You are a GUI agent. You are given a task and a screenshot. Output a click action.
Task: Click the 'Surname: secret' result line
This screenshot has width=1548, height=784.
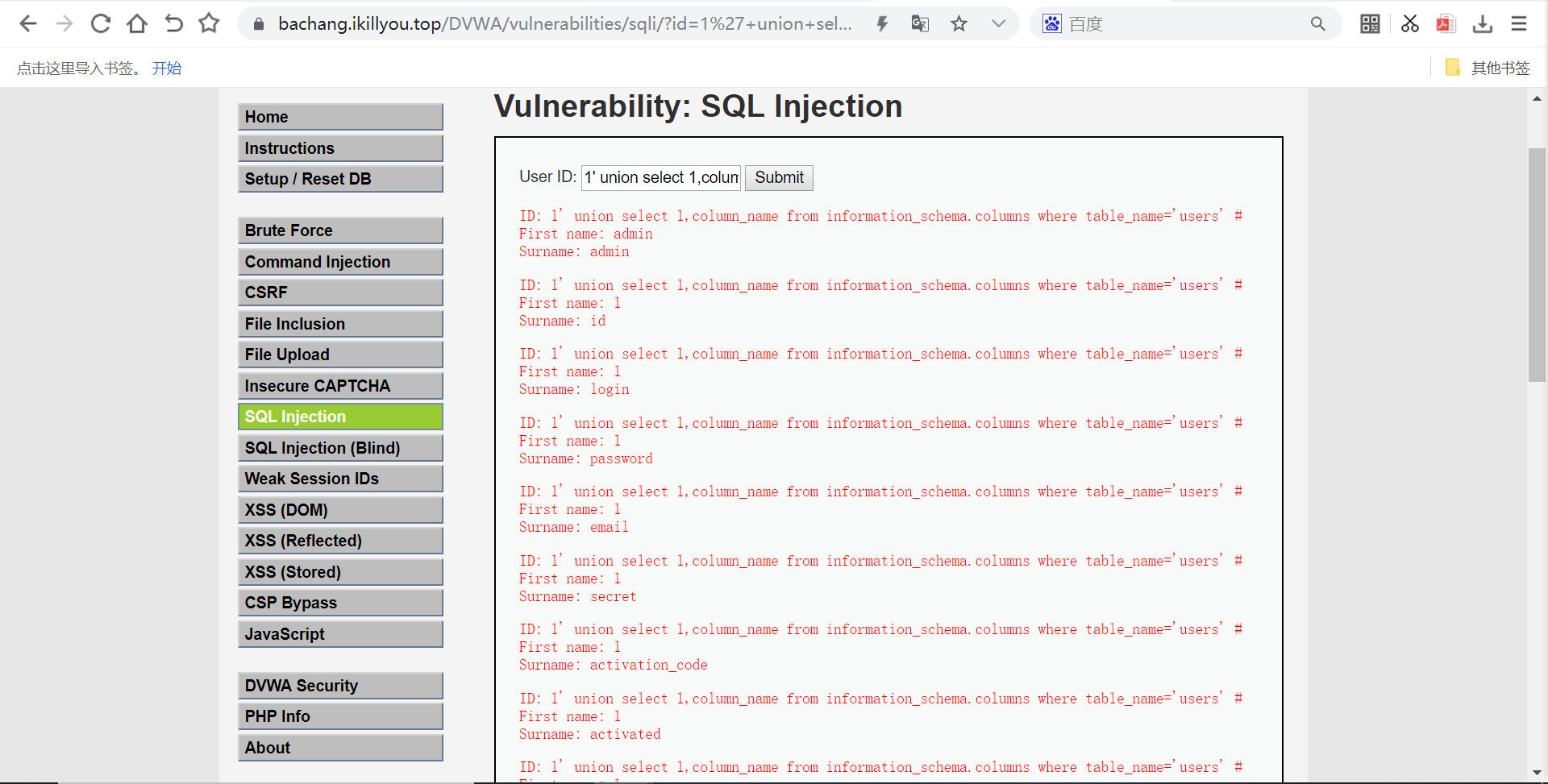578,596
